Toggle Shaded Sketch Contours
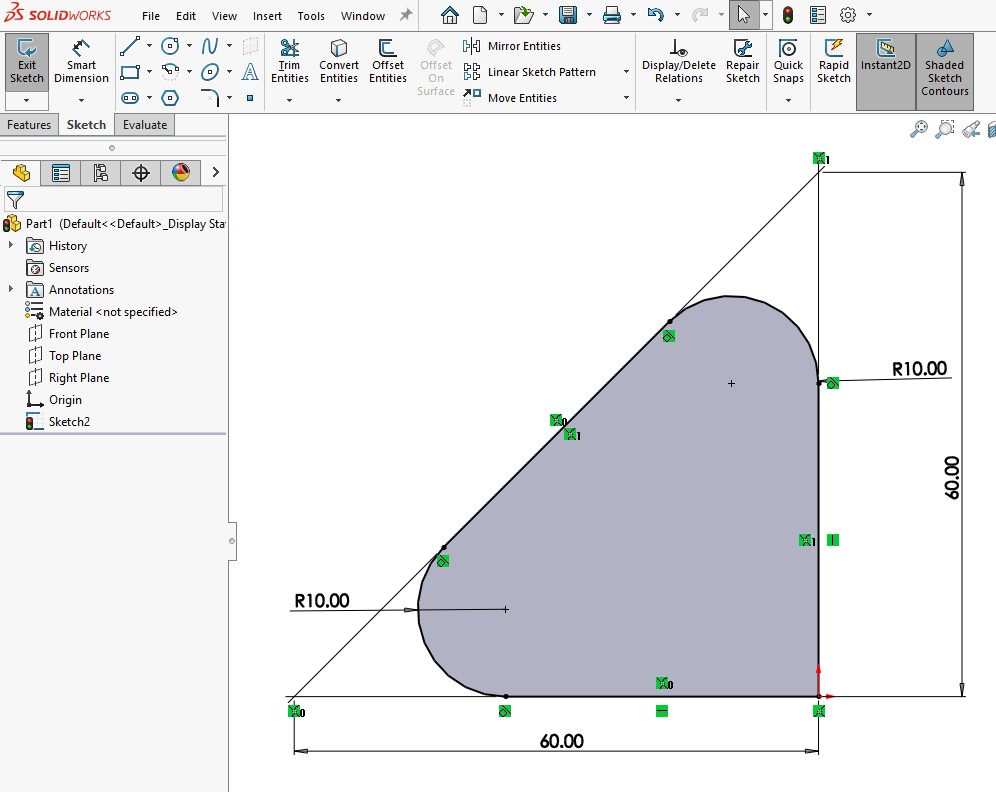Screen dimensions: 996x792 click(x=944, y=68)
